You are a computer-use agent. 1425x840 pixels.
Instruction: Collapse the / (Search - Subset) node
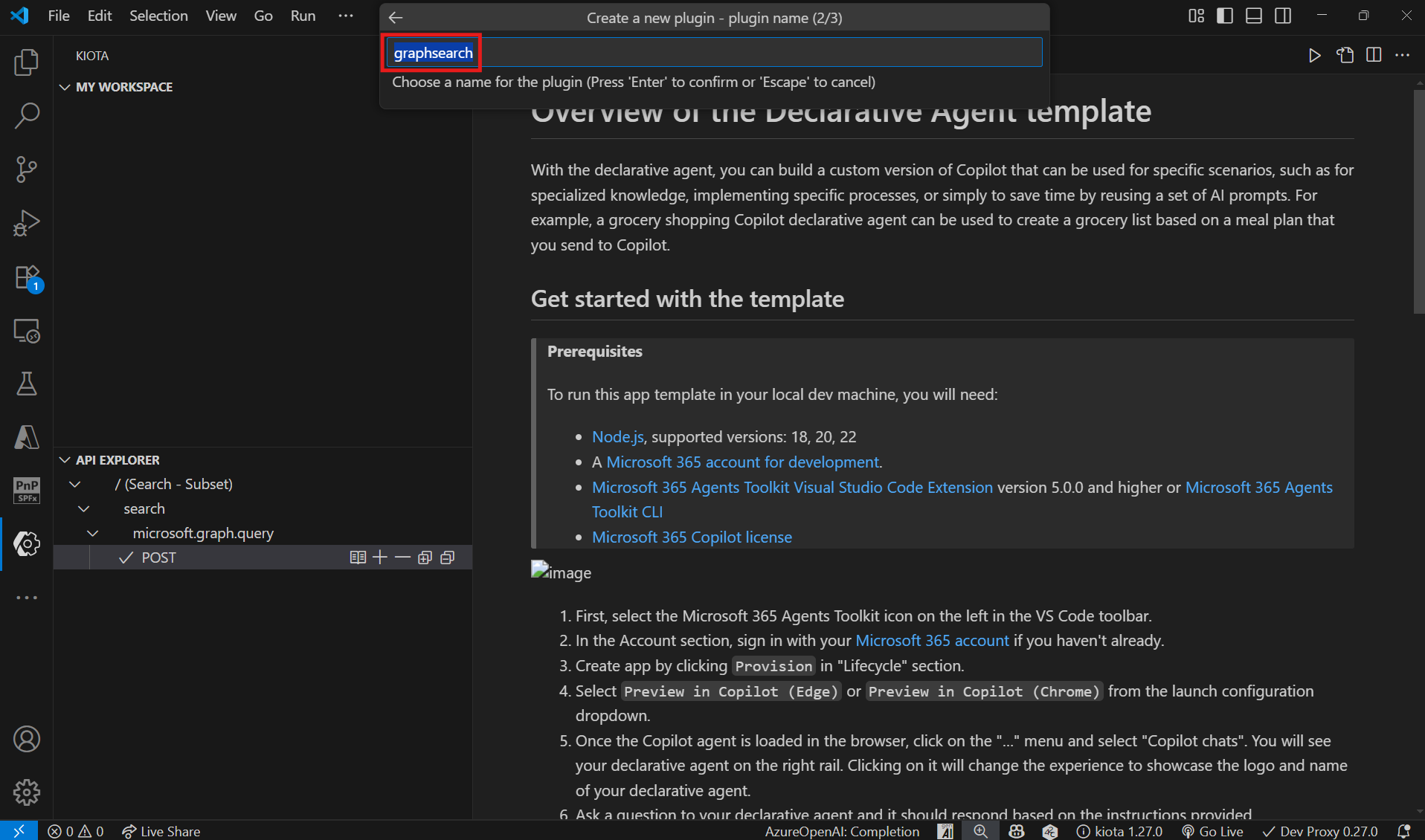[75, 484]
